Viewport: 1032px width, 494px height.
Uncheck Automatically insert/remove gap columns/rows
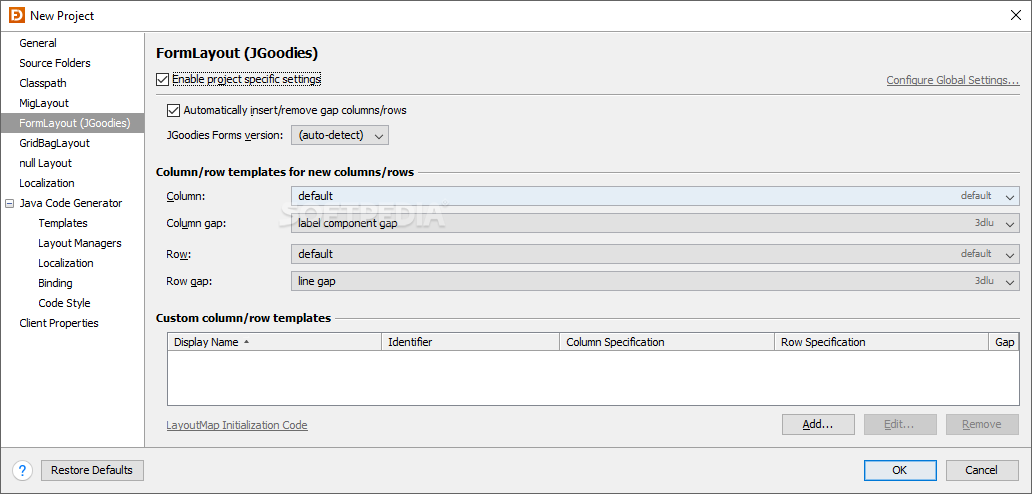click(x=174, y=110)
